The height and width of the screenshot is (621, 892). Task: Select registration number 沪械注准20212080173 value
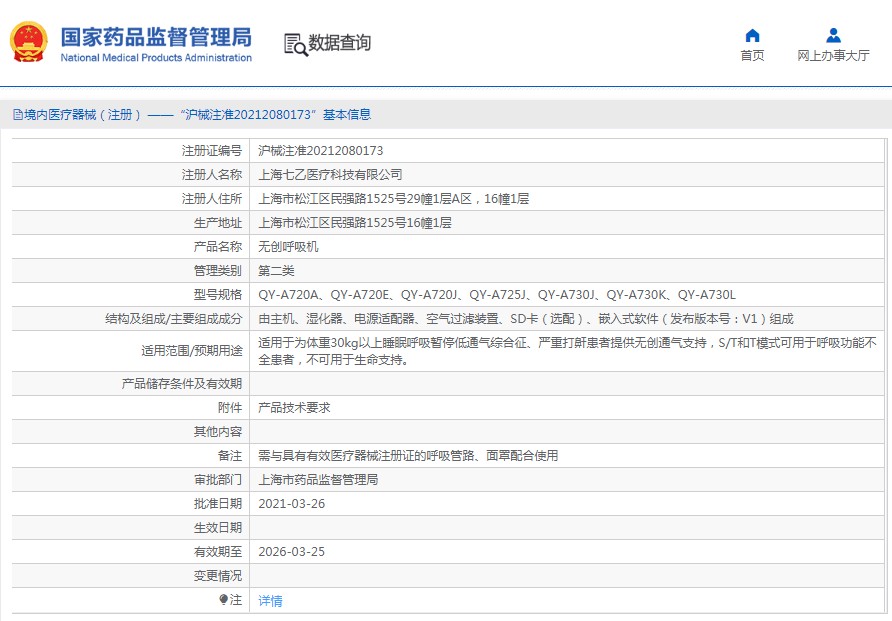321,151
